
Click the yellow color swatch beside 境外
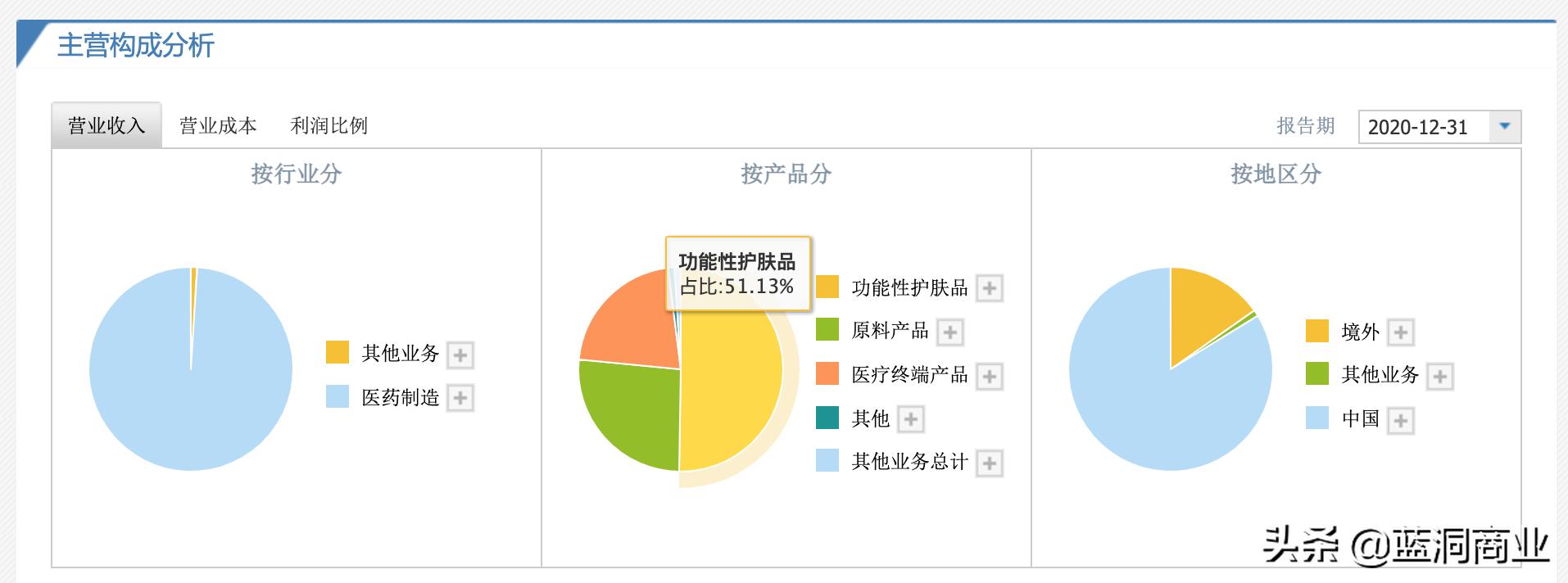click(1319, 332)
